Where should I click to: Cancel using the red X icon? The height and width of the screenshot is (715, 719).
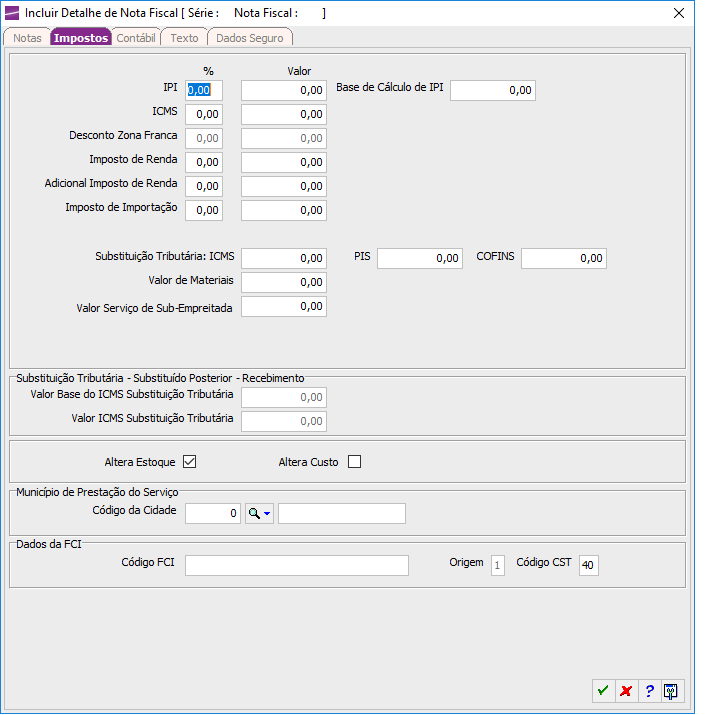[x=626, y=690]
